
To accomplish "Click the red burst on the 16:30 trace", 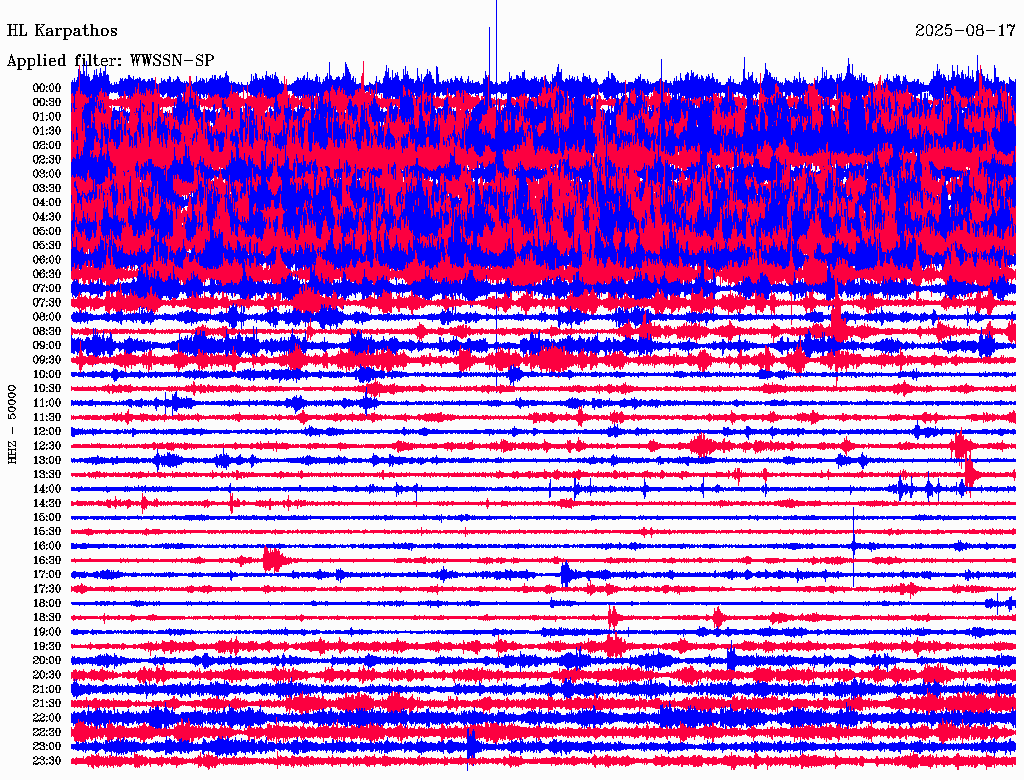I will [x=273, y=560].
